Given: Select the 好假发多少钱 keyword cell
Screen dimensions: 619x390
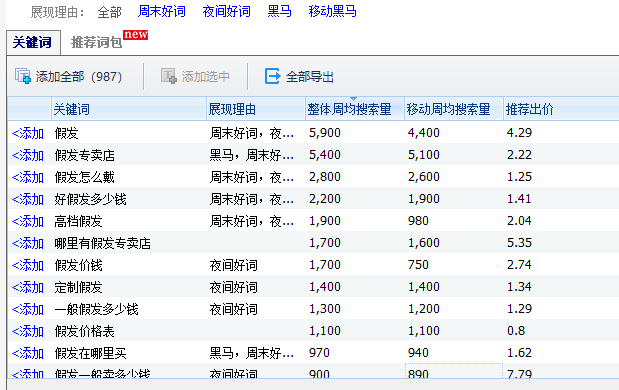Looking at the screenshot, I should (x=90, y=199).
